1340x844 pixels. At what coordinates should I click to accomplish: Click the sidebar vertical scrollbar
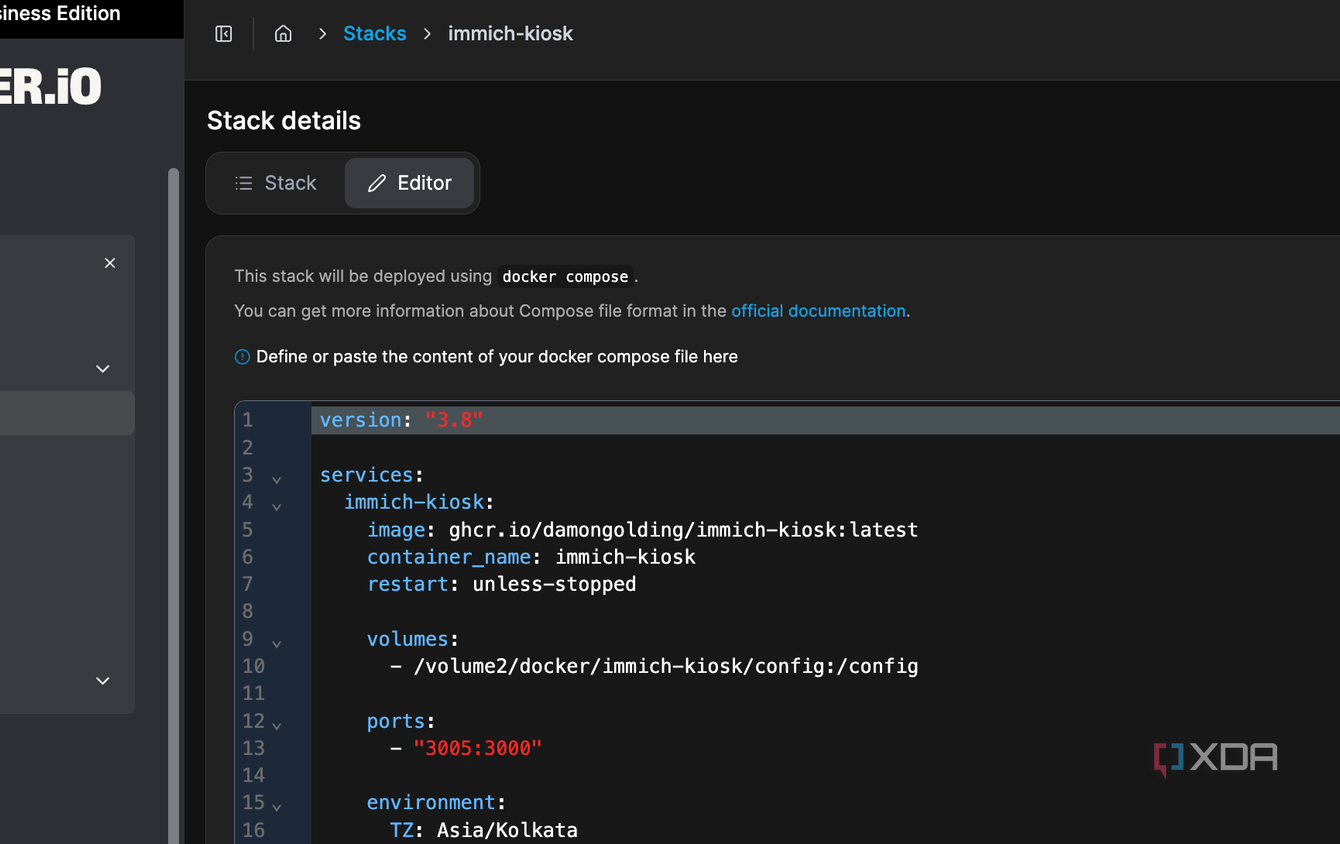pos(174,505)
